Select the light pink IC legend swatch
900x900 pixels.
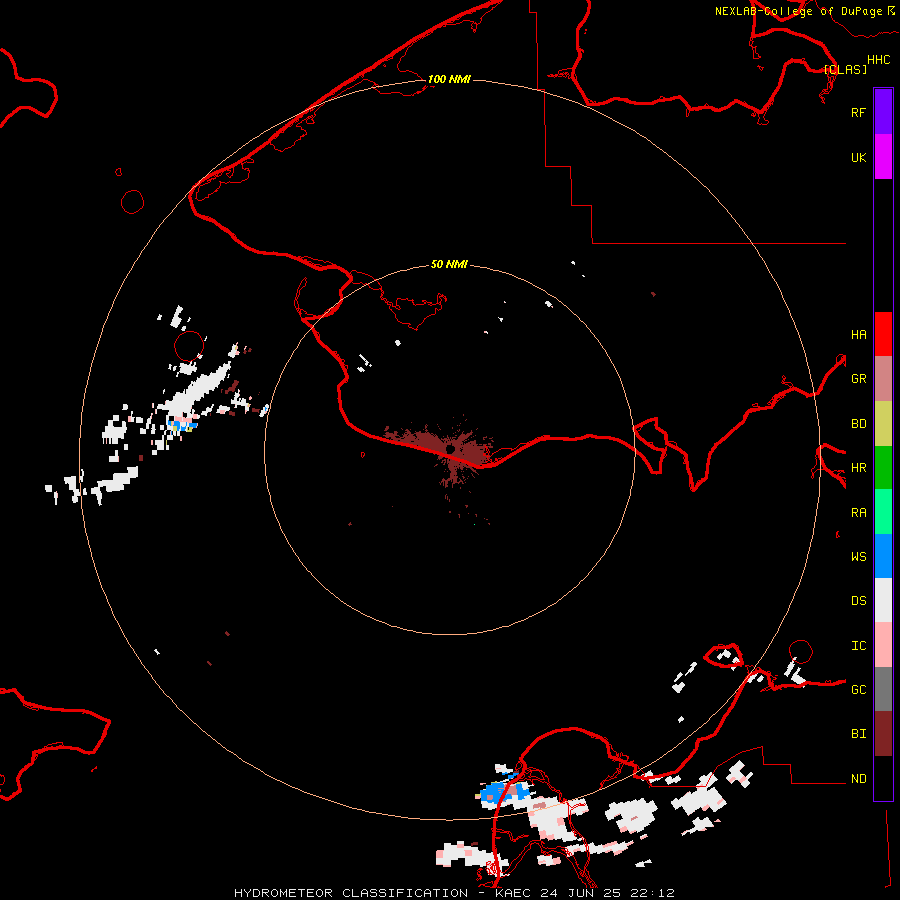(x=883, y=645)
